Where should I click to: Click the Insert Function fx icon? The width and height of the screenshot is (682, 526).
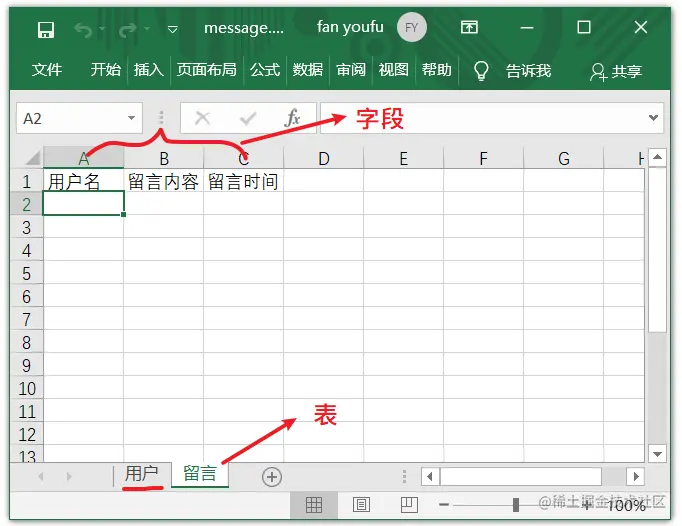click(293, 117)
